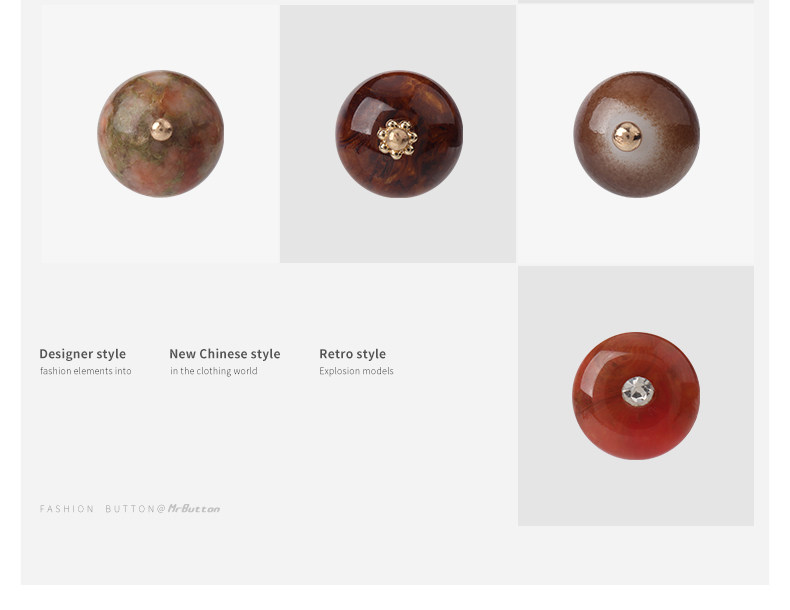Click the gold stud on brown glazed button
The image size is (790, 610).
(x=627, y=137)
